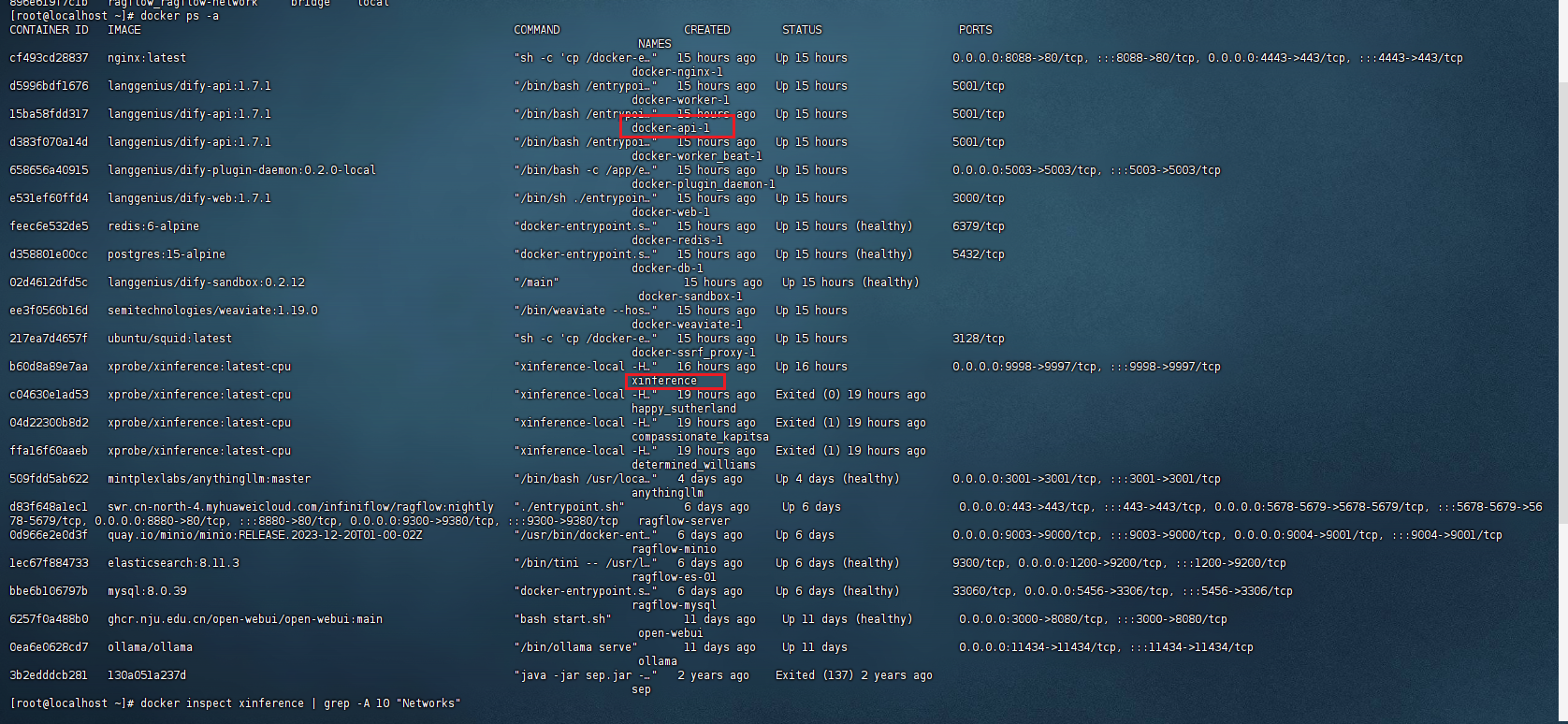
Task: Select the open-webui:main image text
Action: pos(245,619)
